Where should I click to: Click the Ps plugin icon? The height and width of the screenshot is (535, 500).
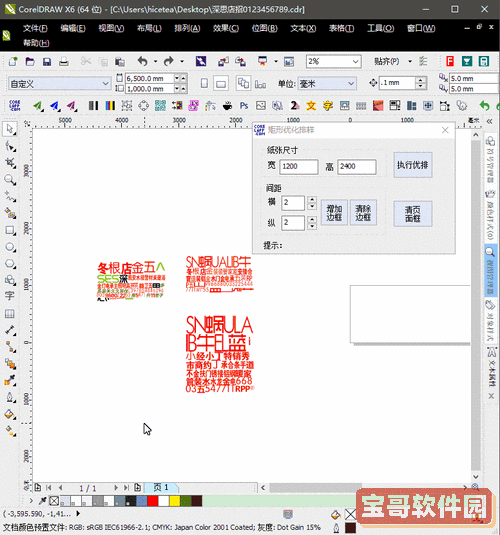[x=244, y=106]
